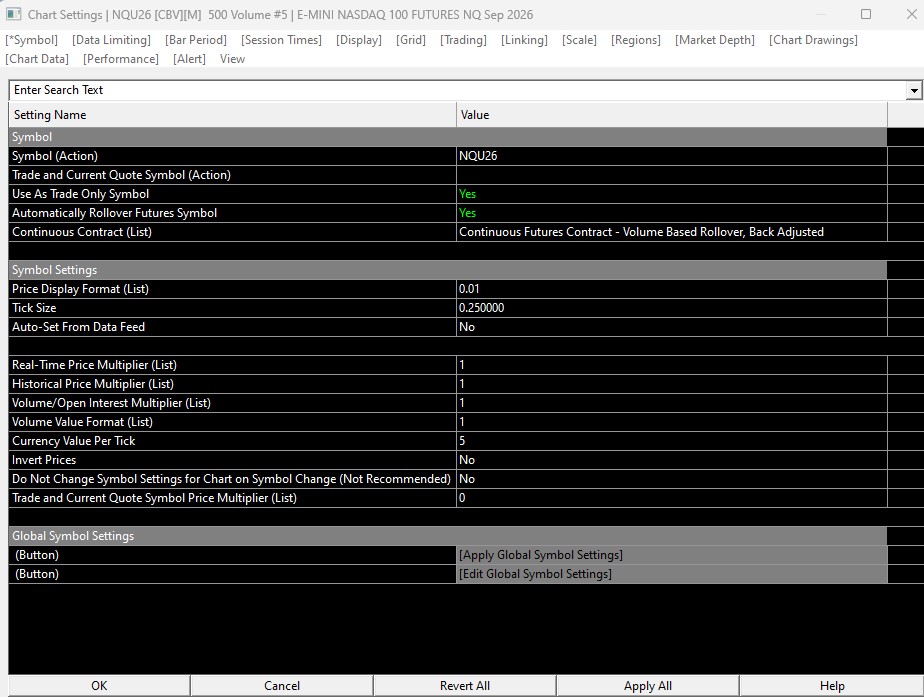Open the Real-Time Price Multiplier value
The height and width of the screenshot is (697, 924).
point(672,365)
